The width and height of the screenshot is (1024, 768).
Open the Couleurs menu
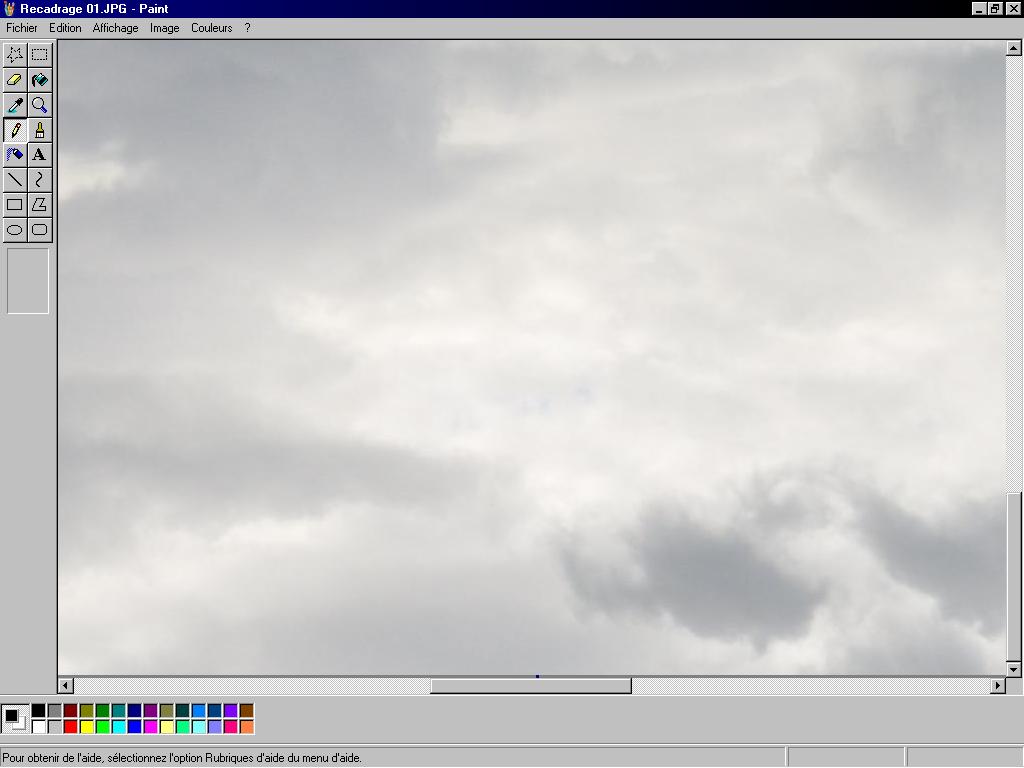211,28
